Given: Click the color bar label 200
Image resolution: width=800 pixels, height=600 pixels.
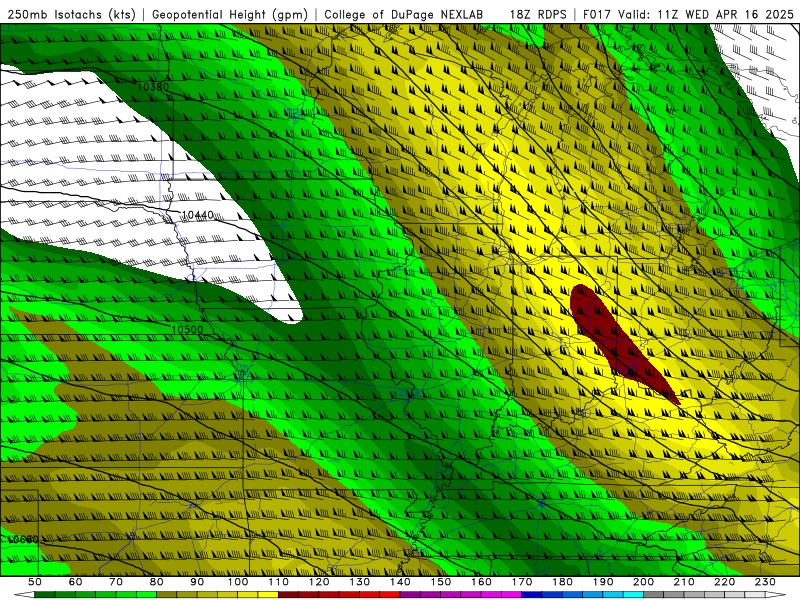Looking at the screenshot, I should click(x=644, y=582).
